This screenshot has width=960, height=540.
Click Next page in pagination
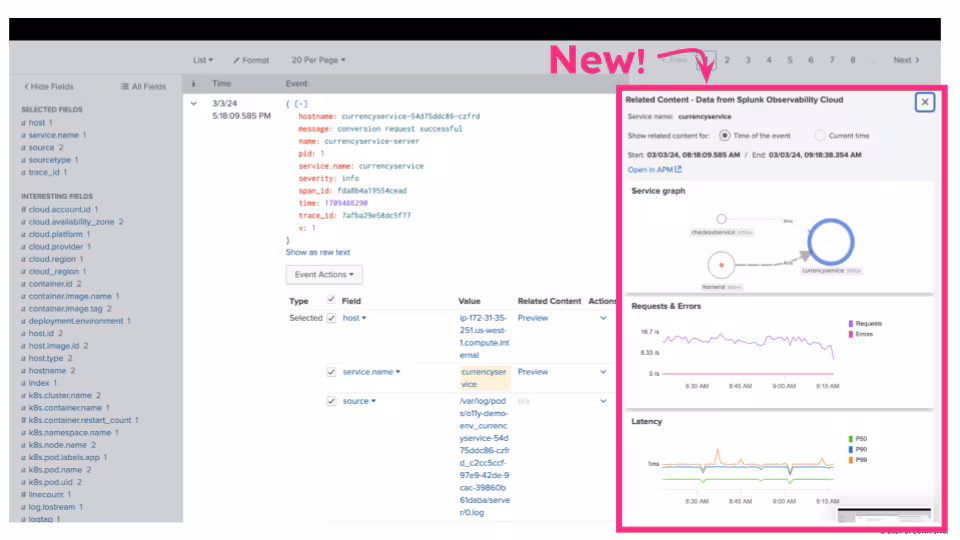point(906,60)
